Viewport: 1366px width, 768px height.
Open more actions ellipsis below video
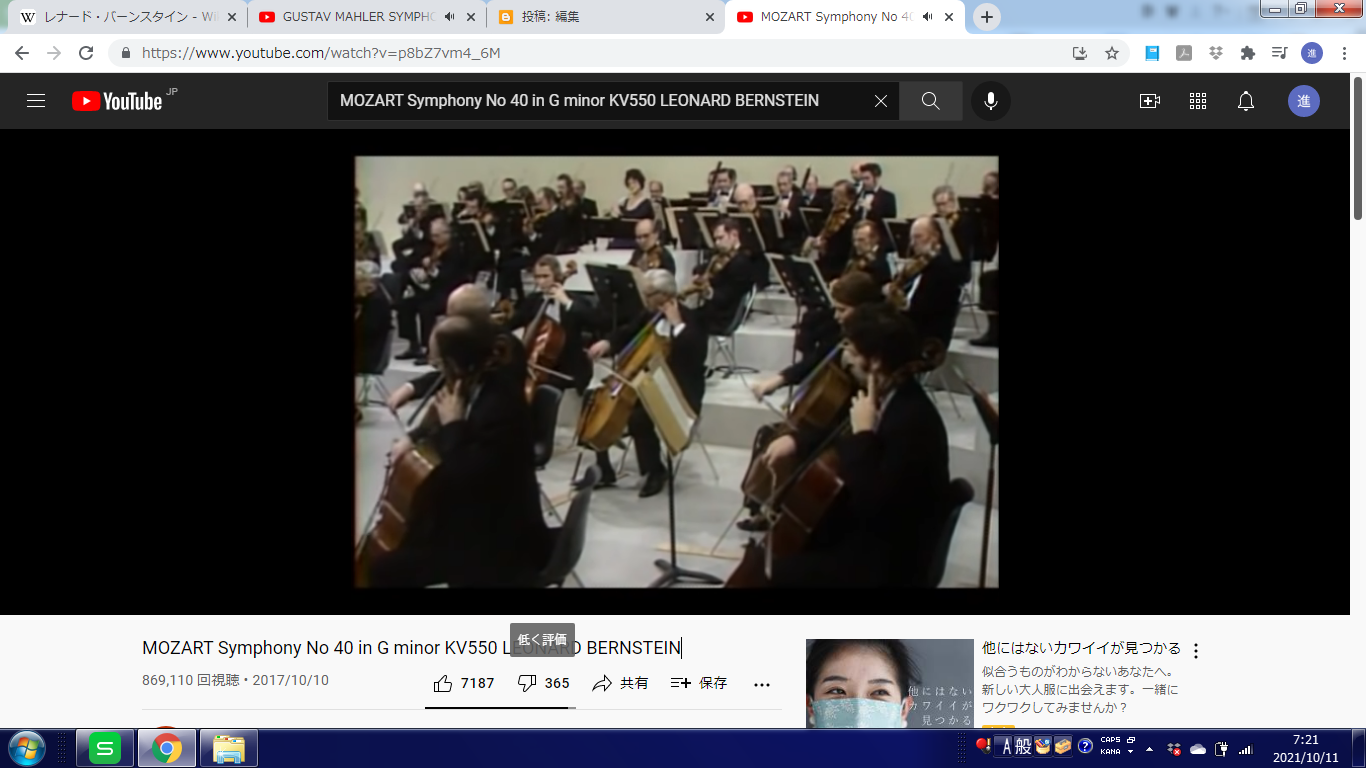[x=762, y=684]
